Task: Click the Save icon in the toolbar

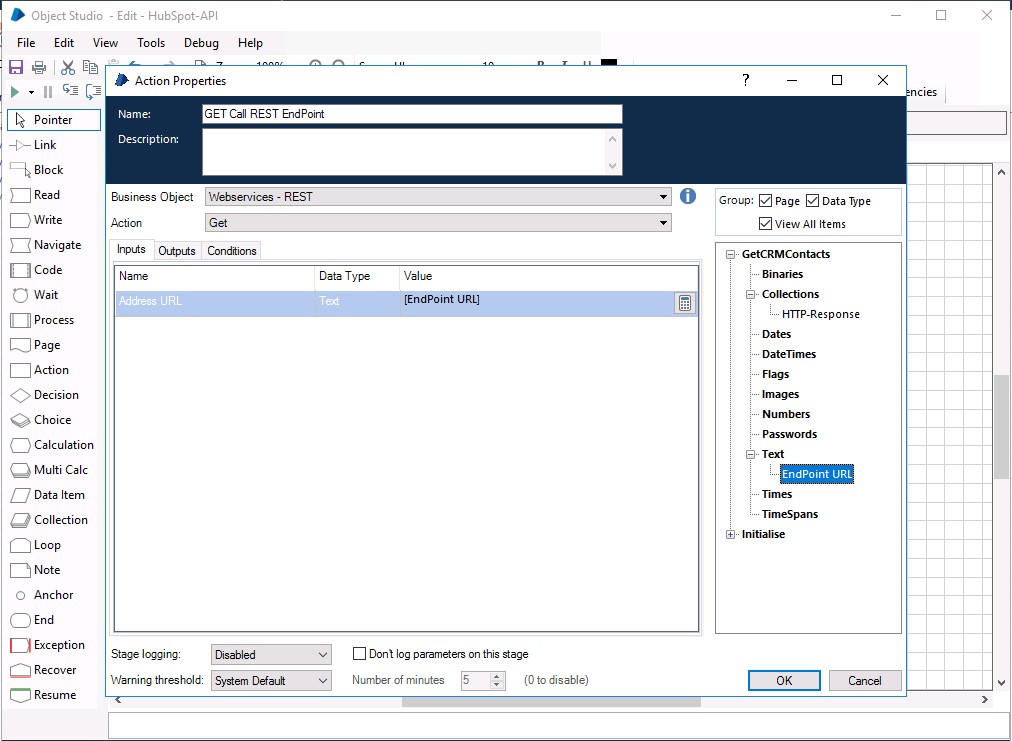Action: point(15,67)
